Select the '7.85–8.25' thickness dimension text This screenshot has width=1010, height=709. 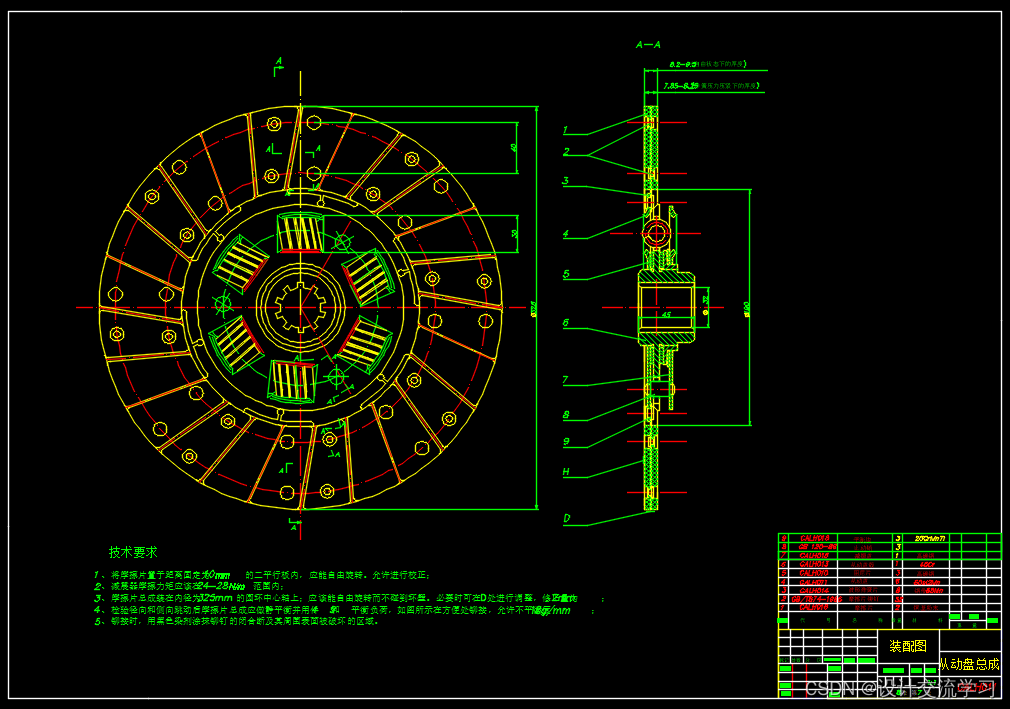pyautogui.click(x=681, y=86)
